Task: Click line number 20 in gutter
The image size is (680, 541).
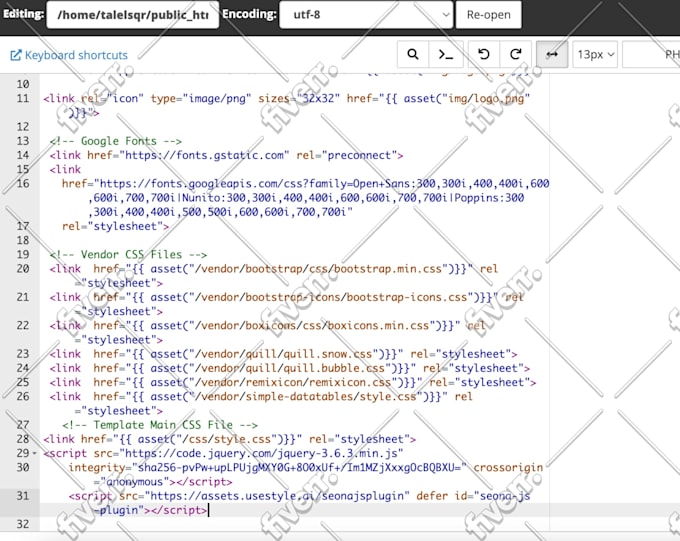Action: point(23,269)
